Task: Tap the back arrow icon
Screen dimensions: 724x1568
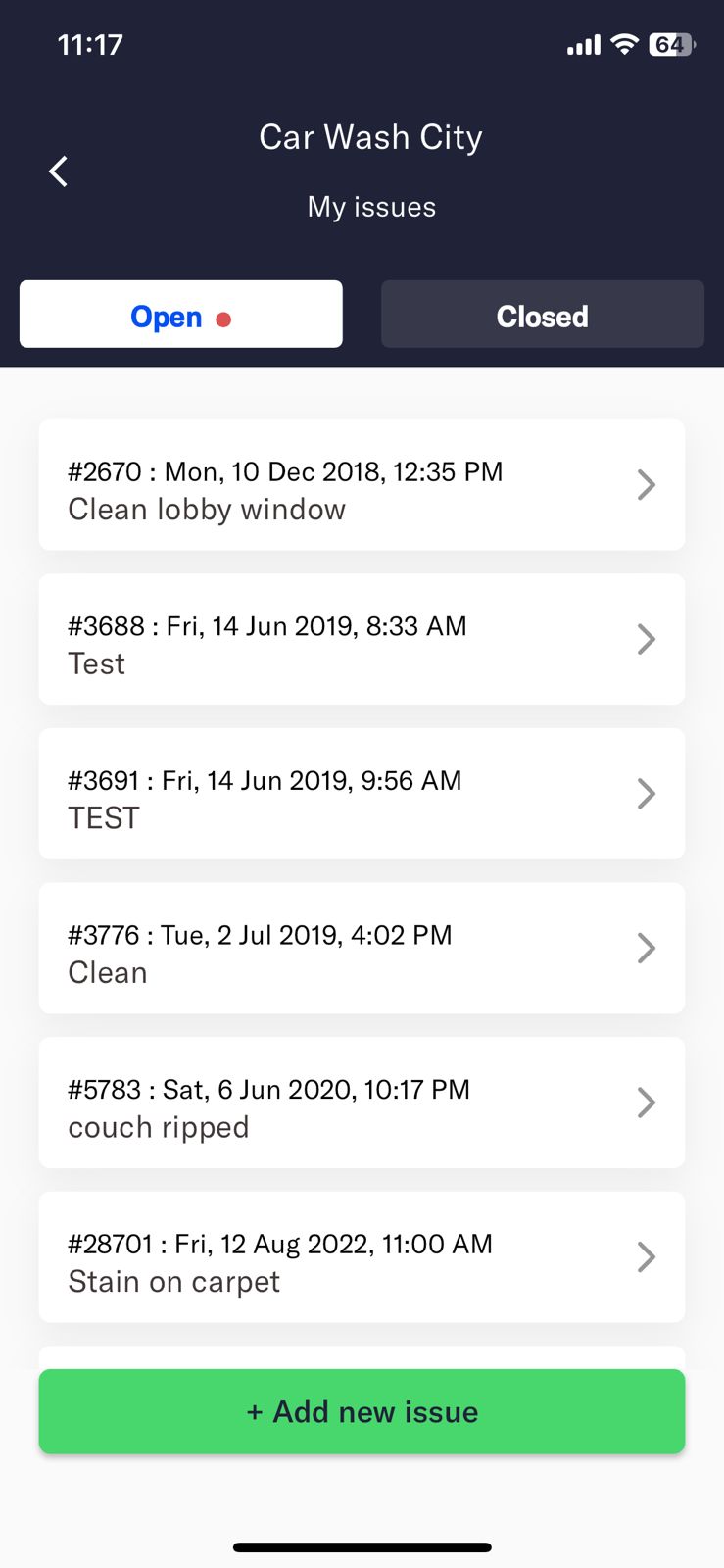Action: [x=59, y=171]
